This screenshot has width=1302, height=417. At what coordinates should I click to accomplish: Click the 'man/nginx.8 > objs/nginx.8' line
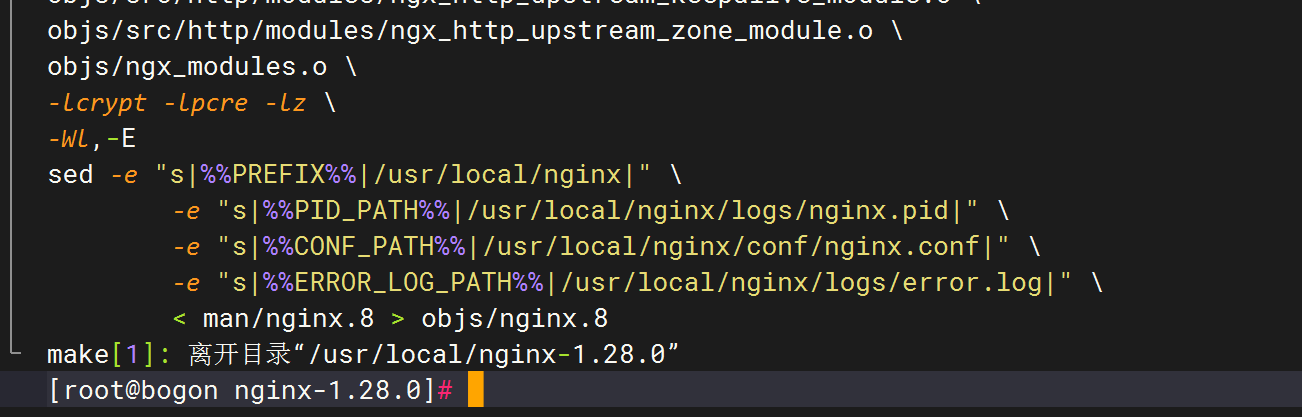[x=390, y=319]
